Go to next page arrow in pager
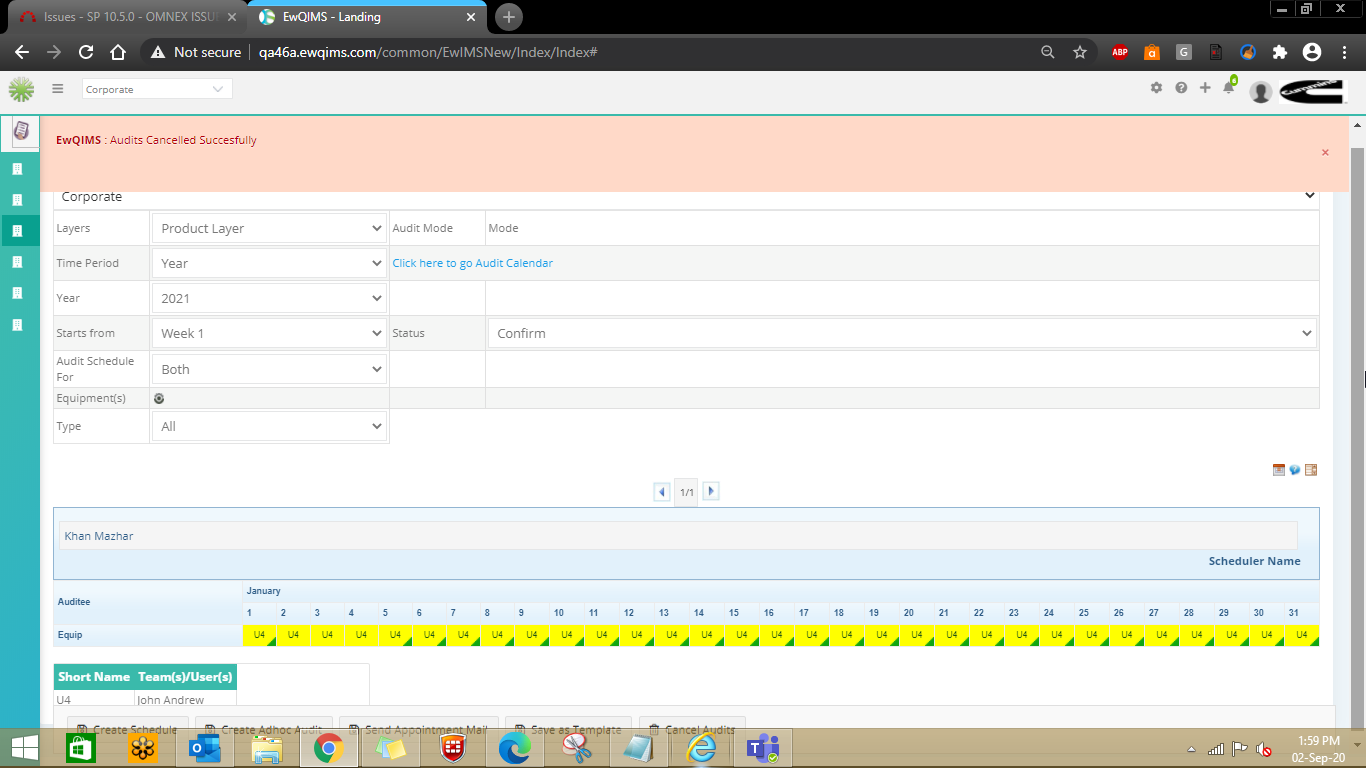The image size is (1366, 768). click(x=710, y=491)
